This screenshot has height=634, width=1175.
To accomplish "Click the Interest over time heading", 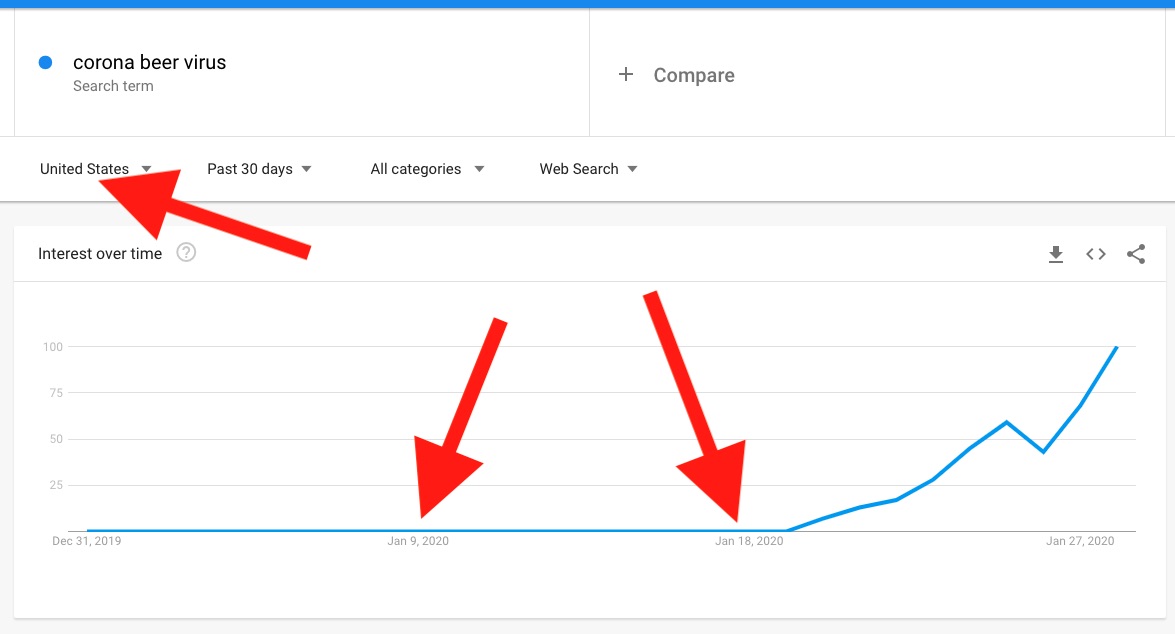I will coord(100,253).
